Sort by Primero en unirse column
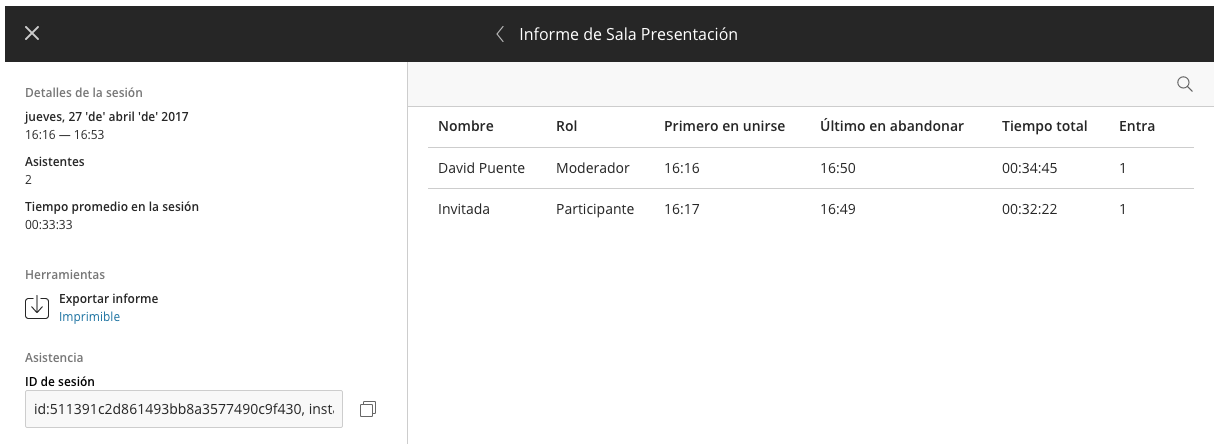1221x448 pixels. [x=724, y=126]
